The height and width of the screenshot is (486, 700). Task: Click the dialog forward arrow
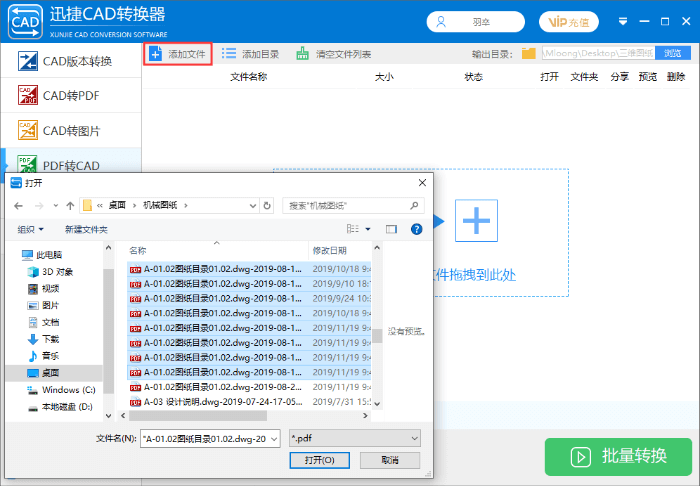pos(39,206)
